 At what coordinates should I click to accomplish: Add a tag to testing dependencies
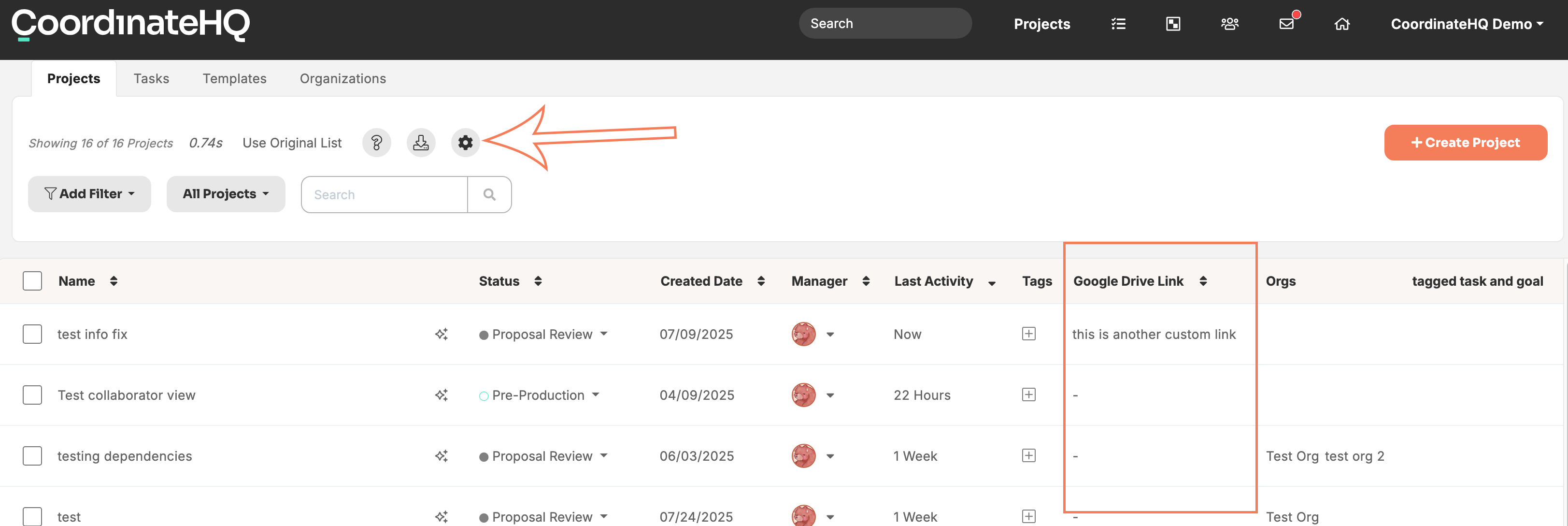tap(1029, 455)
